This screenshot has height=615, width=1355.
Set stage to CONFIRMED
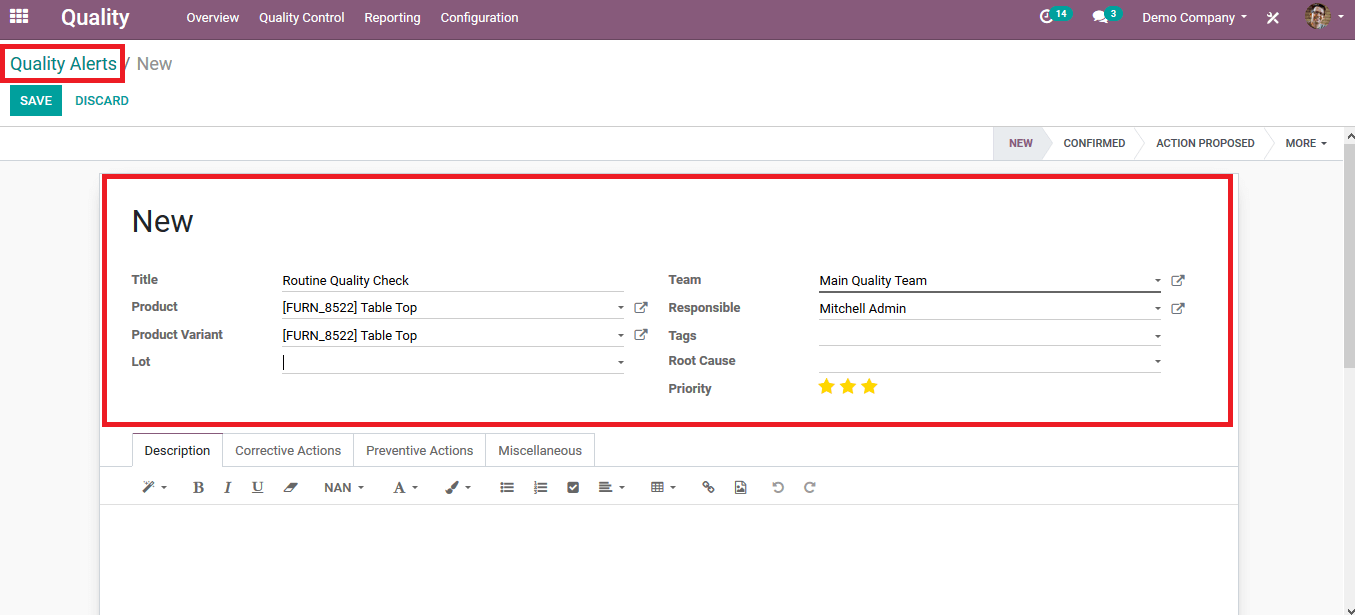tap(1094, 143)
